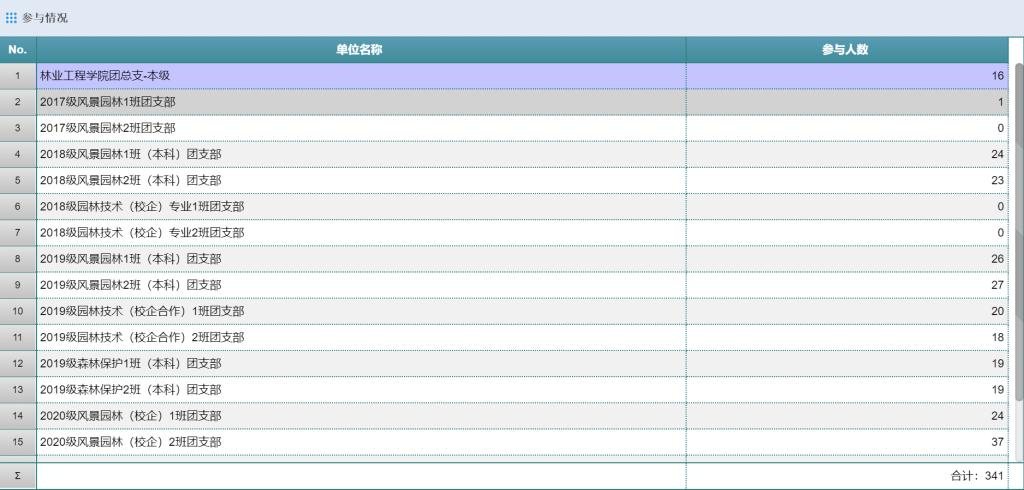Select the 2017级风景园林1班团支部 name cell
Screen dimensions: 1024x490
click(x=107, y=102)
